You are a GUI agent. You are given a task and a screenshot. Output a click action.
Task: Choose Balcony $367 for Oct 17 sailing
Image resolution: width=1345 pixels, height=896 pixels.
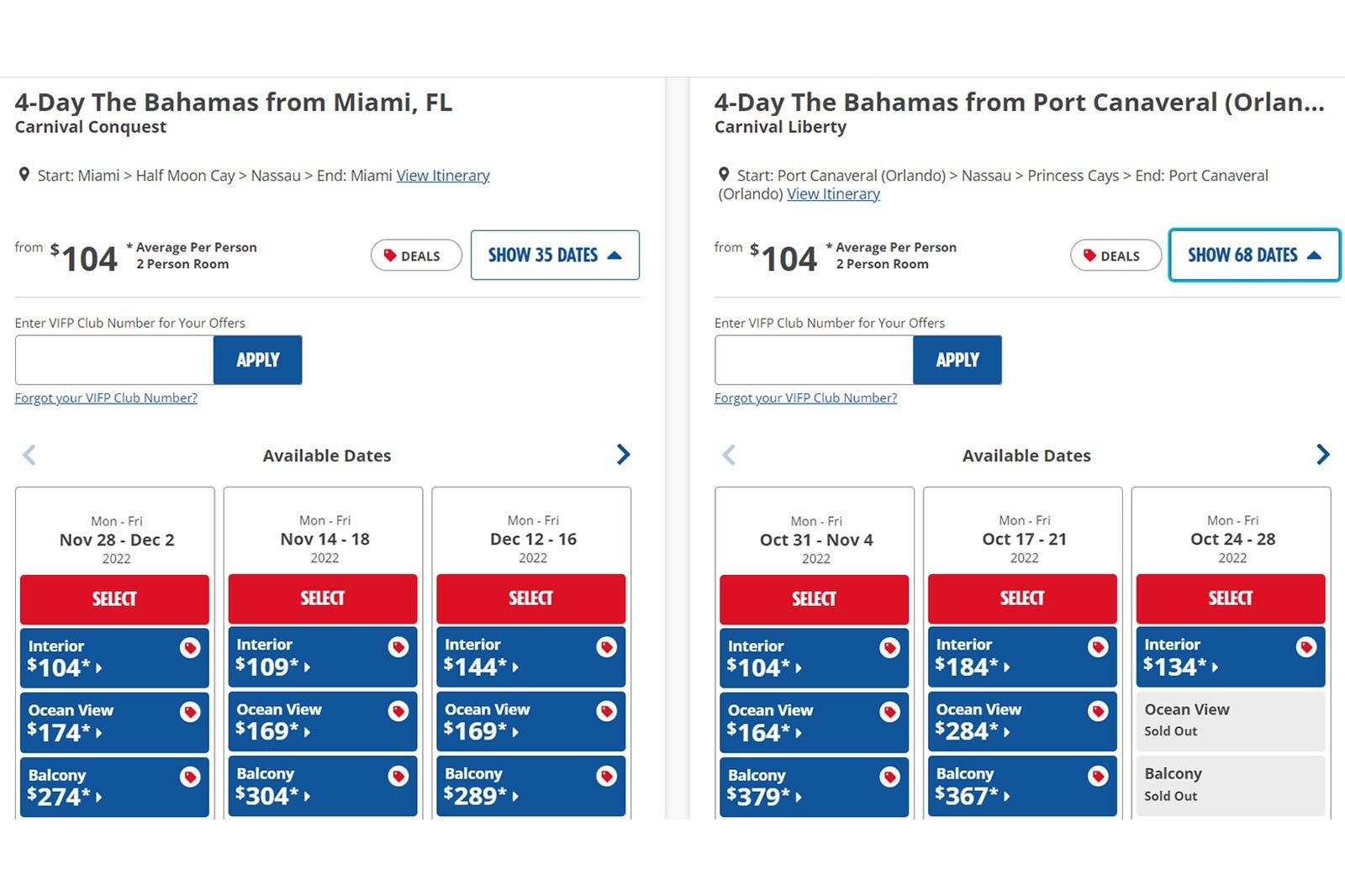[1009, 786]
